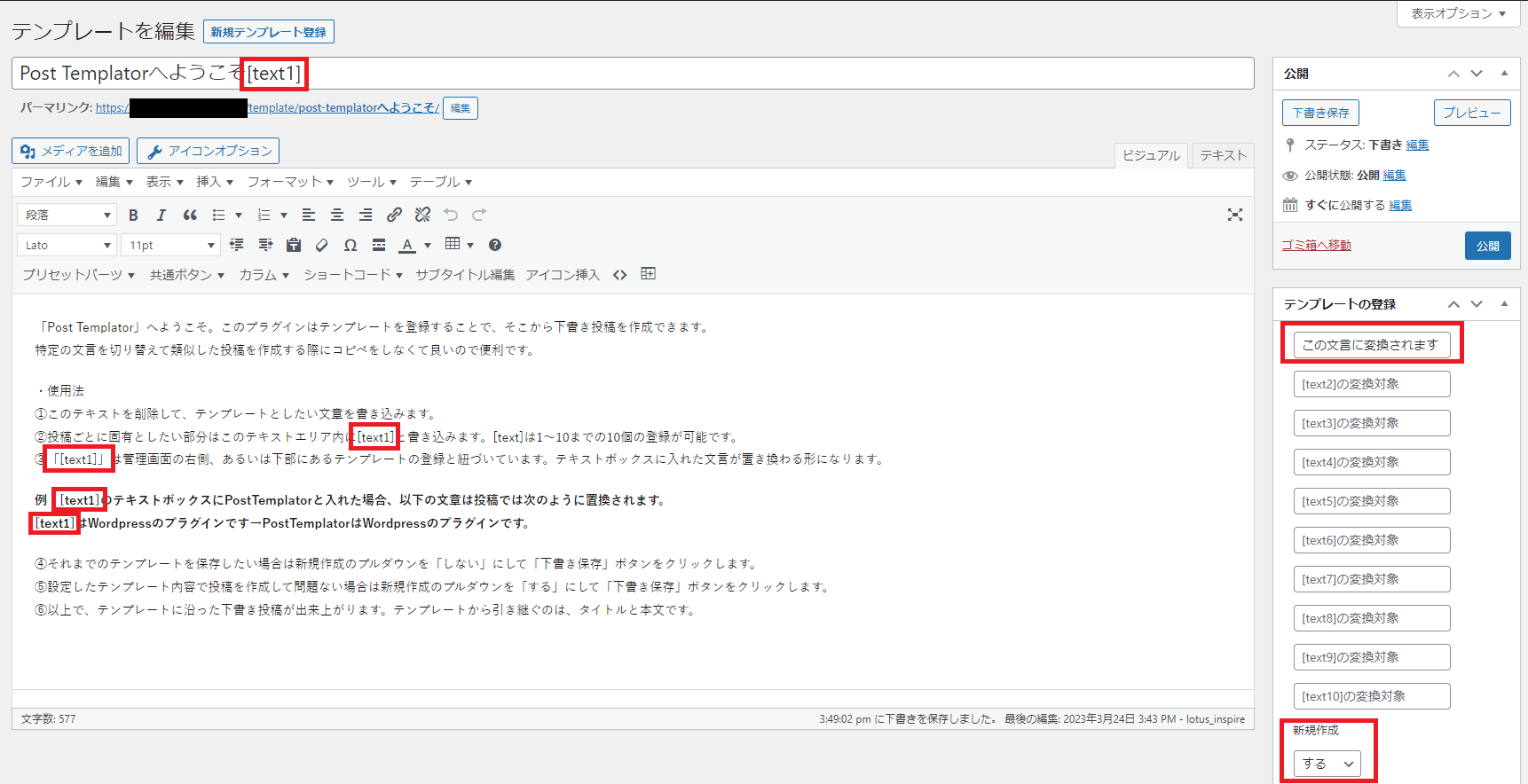Open the 段落 format dropdown
Screen dimensions: 1528x784
pyautogui.click(x=67, y=215)
